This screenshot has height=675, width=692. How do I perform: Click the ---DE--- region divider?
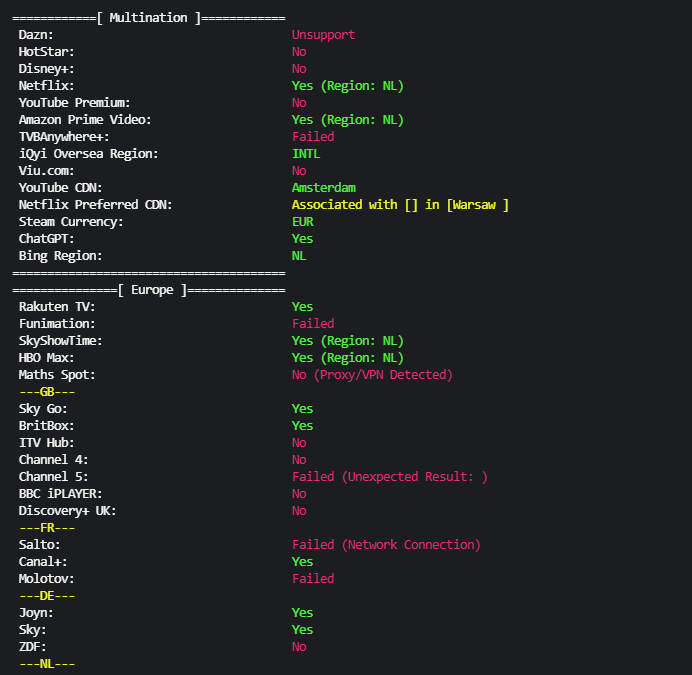[47, 596]
